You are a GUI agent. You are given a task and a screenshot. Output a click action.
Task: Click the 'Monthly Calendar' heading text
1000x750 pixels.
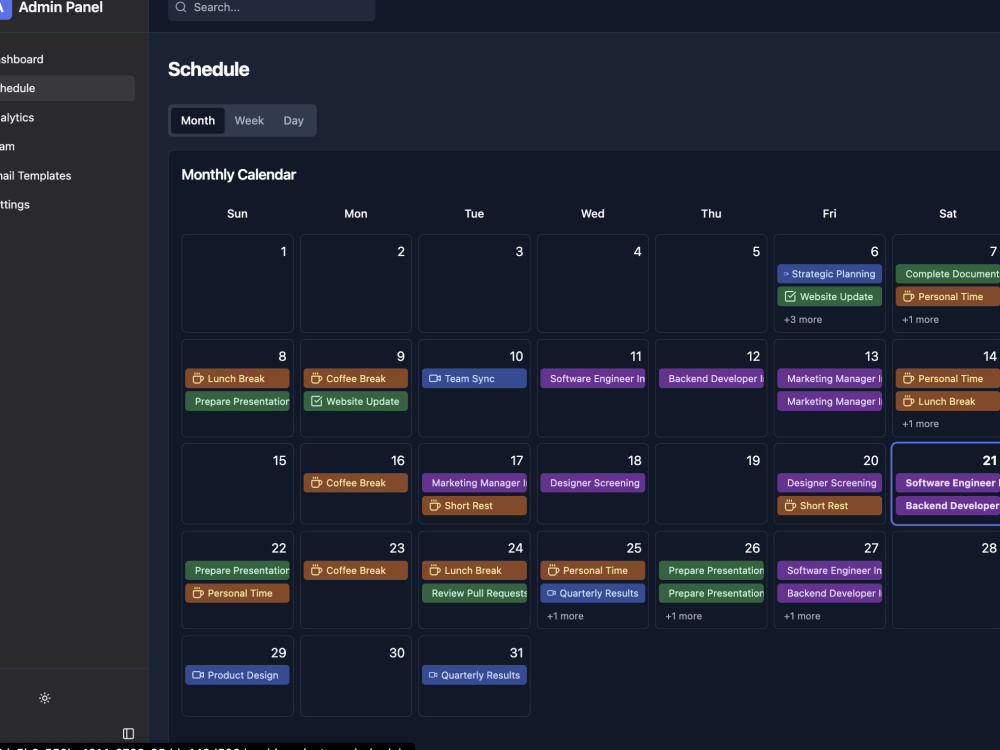(x=239, y=175)
